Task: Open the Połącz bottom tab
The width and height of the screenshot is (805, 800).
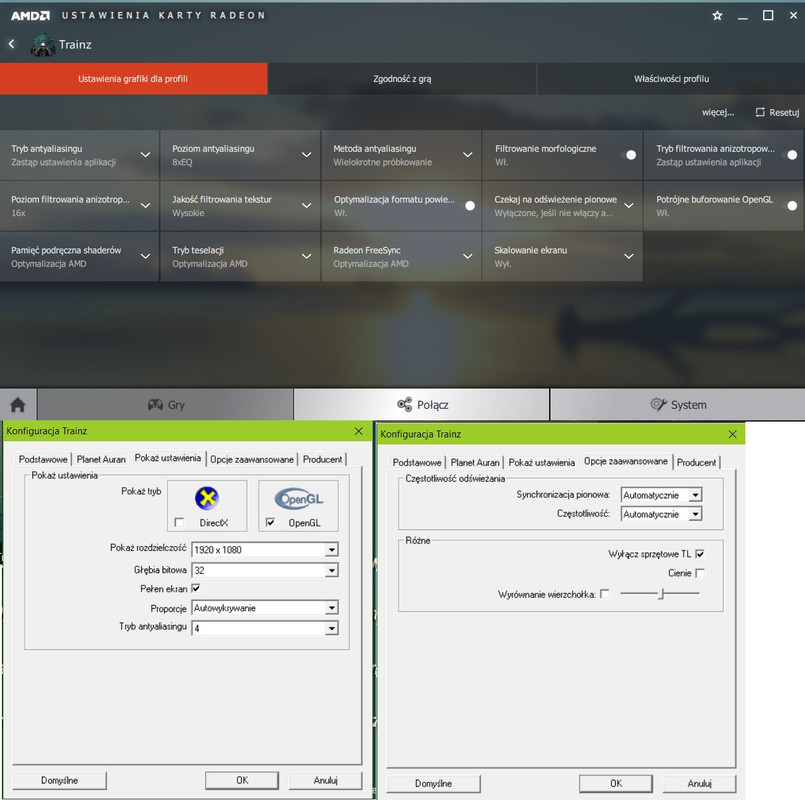Action: pos(421,405)
